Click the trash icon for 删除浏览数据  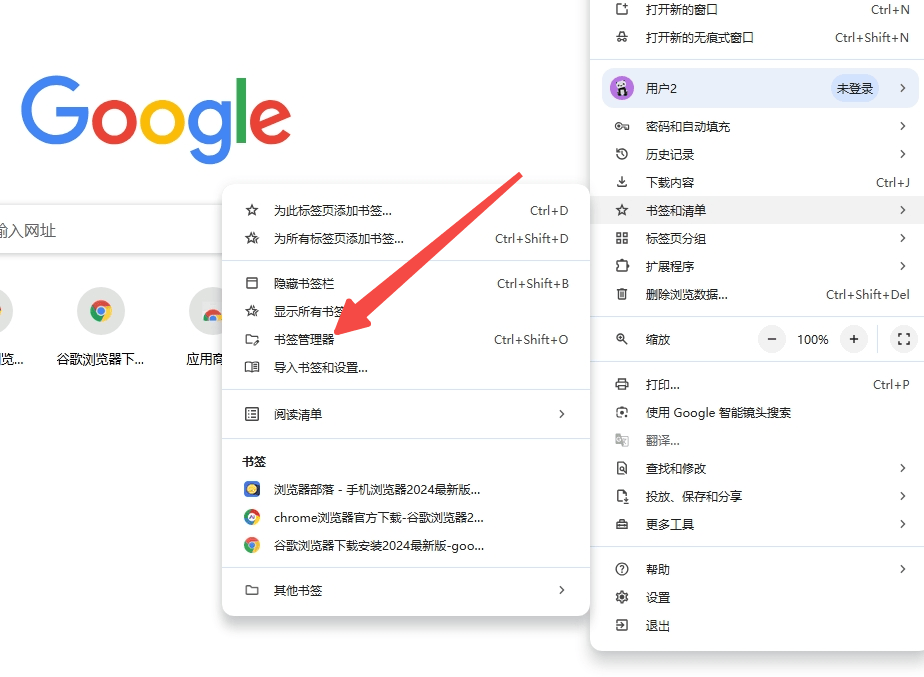coord(622,294)
